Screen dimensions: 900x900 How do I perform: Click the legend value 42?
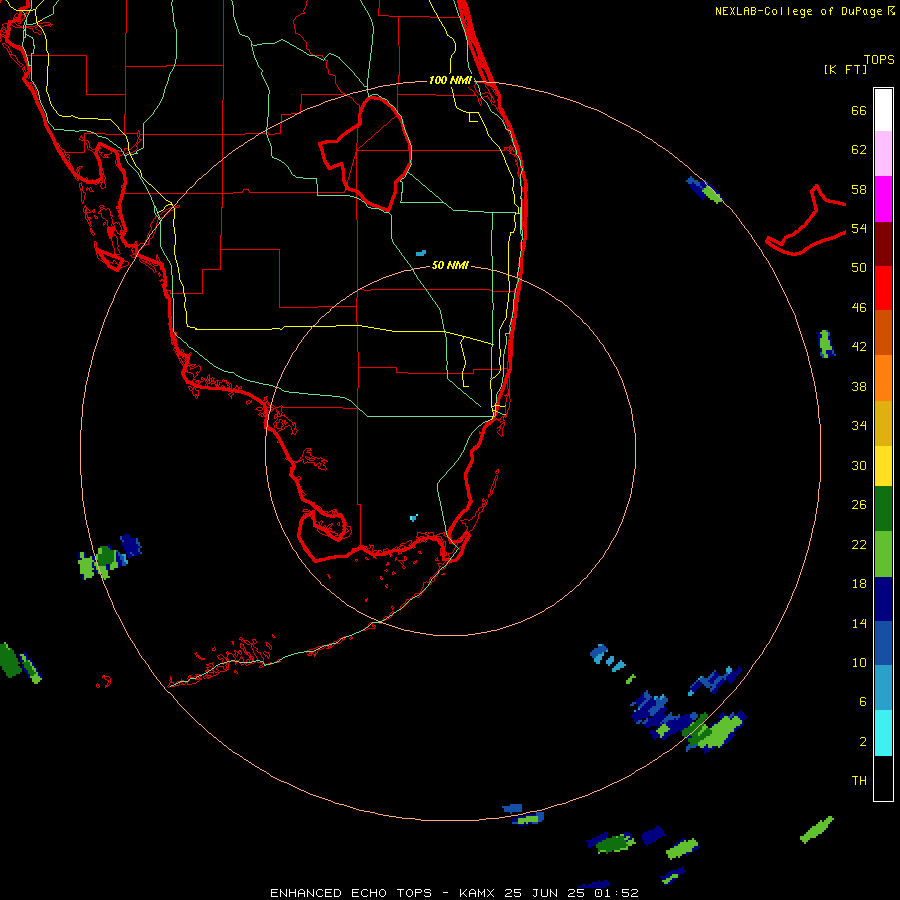coord(859,346)
